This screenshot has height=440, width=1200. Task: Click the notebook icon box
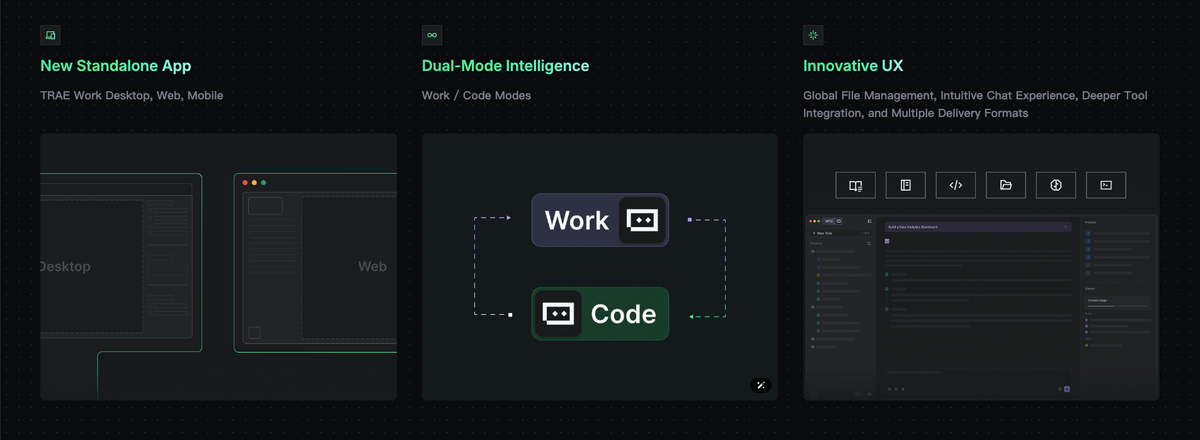[905, 185]
